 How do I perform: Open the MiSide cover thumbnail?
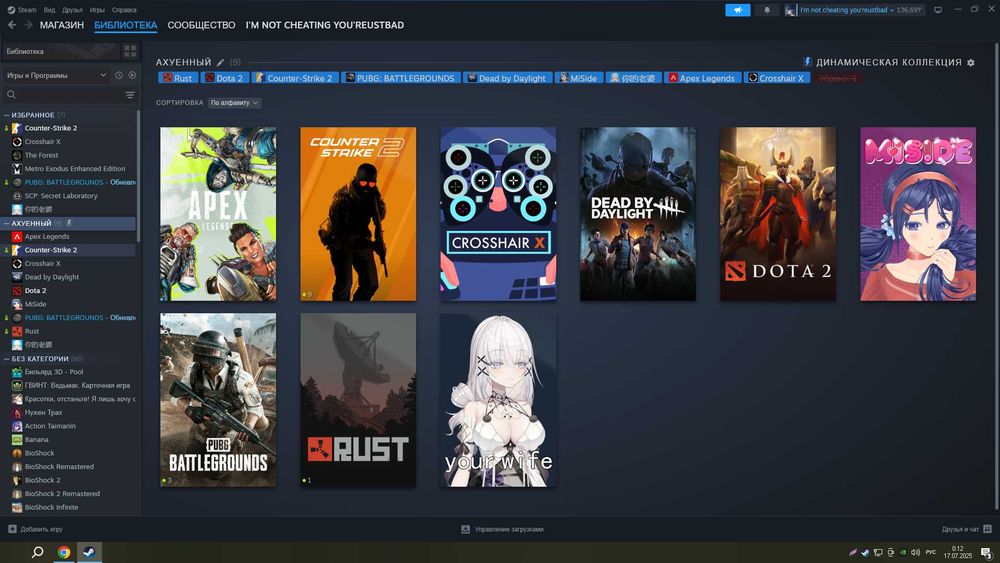tap(918, 214)
